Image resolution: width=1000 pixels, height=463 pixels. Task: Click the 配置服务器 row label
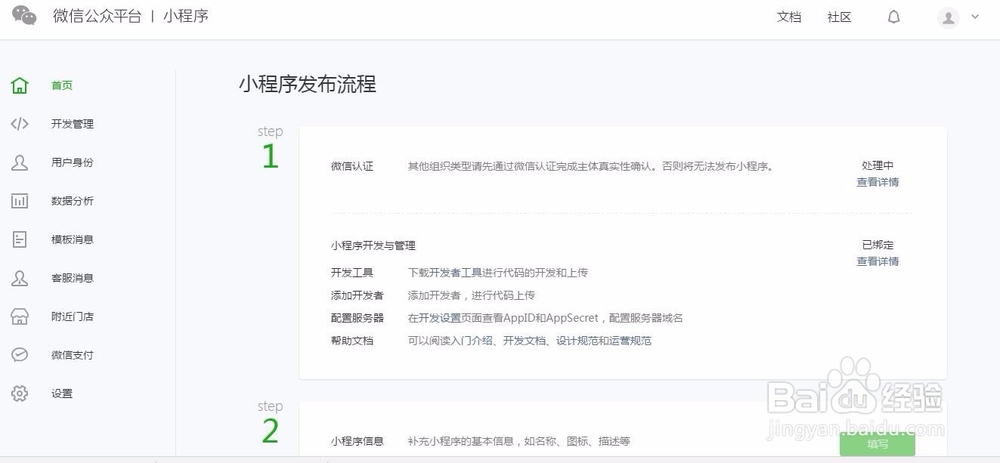(x=357, y=318)
